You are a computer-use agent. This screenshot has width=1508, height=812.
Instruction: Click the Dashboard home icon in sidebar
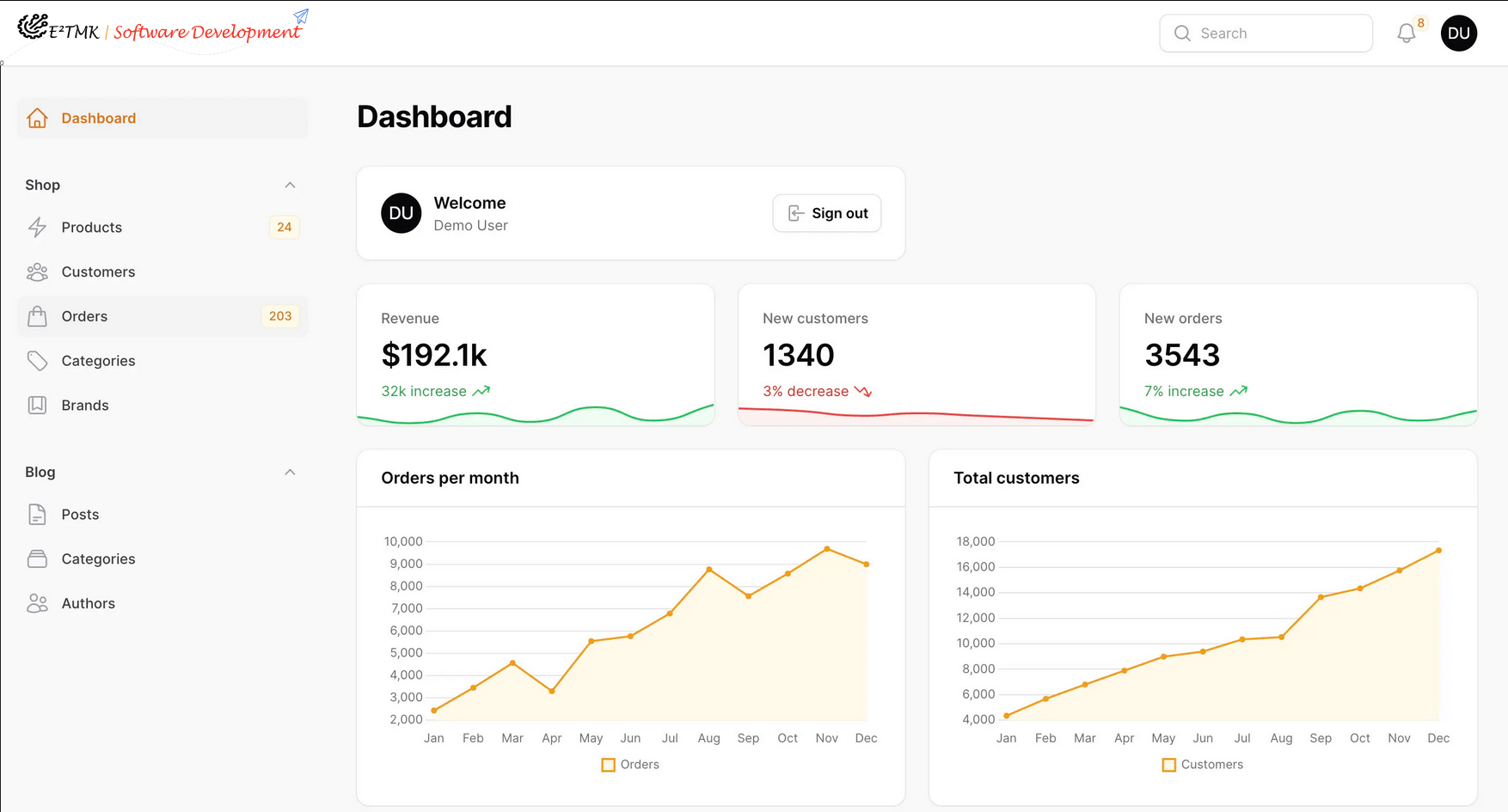pyautogui.click(x=37, y=118)
